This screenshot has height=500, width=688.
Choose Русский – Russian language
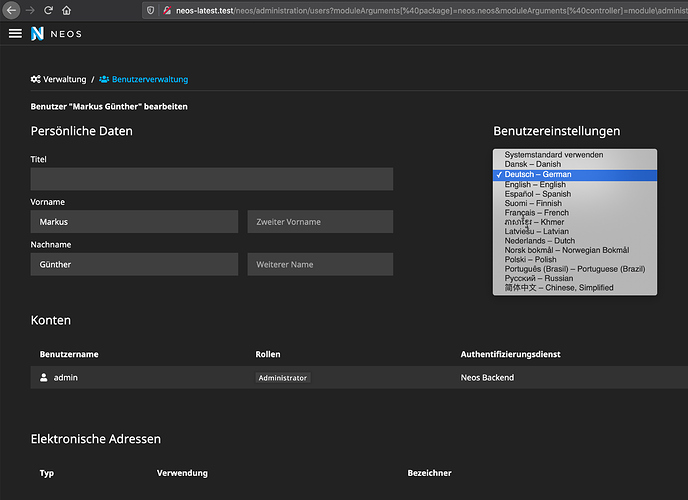point(575,278)
